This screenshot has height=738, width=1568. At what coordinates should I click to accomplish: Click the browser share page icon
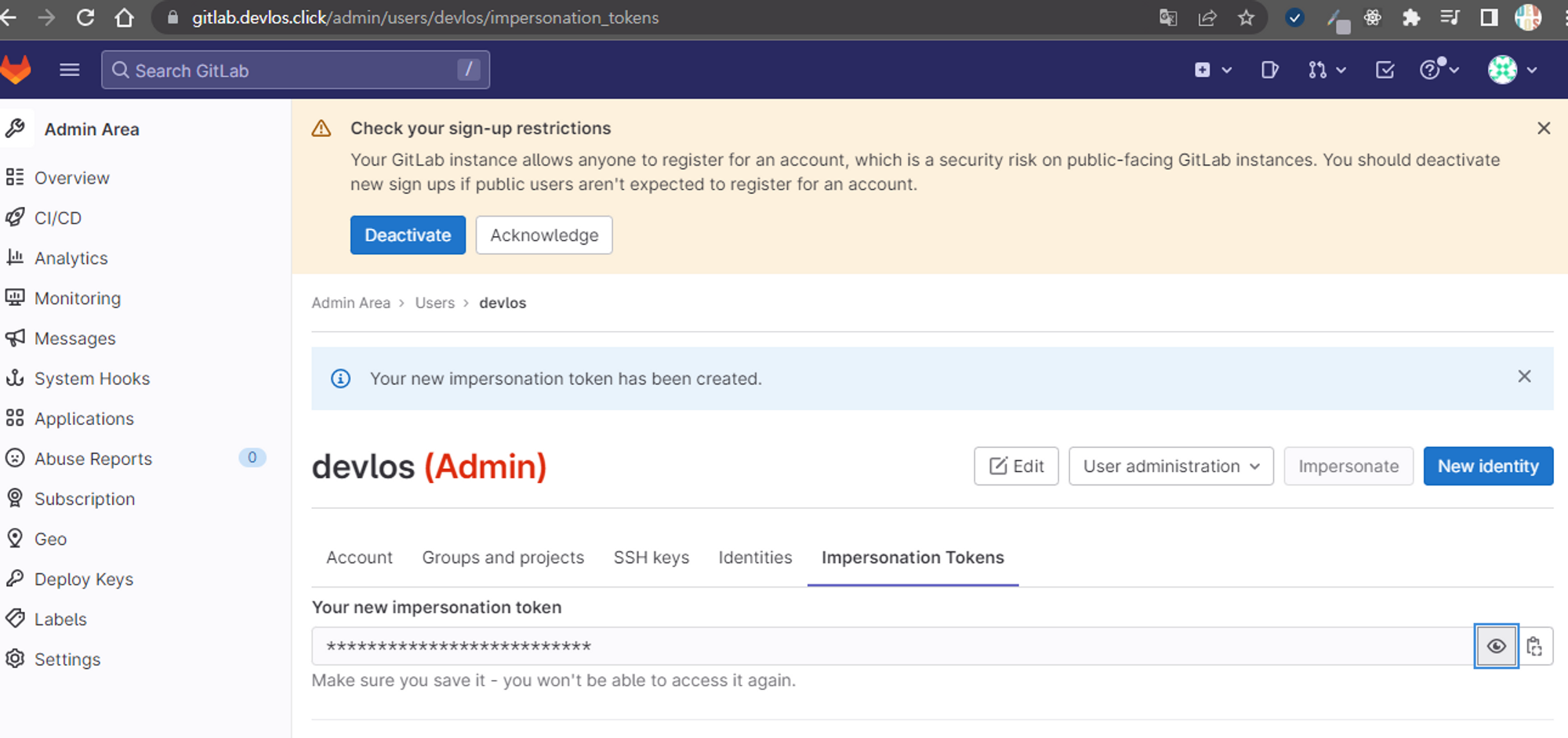click(1207, 17)
